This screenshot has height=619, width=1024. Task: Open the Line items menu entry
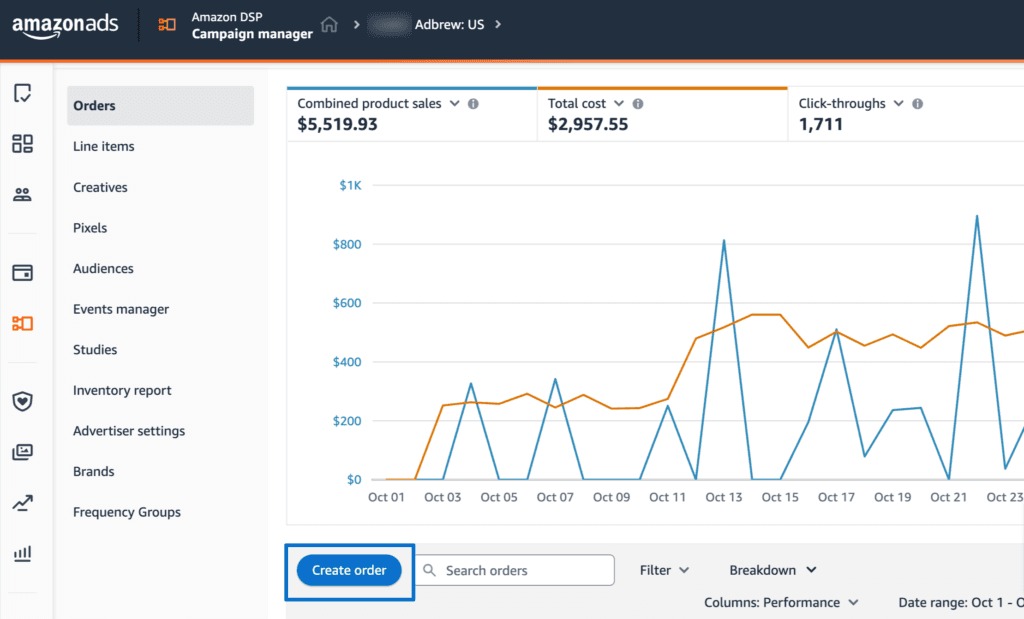[104, 146]
